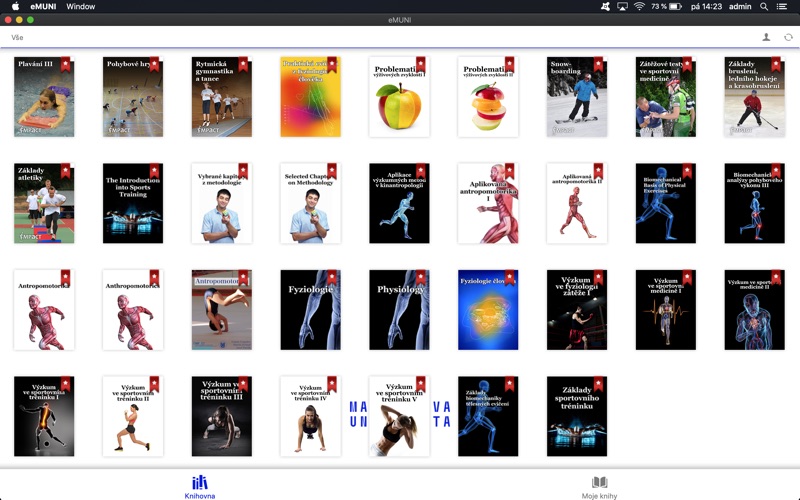The image size is (800, 500).
Task: Open Aplikovaná antropomotorika II book
Action: pyautogui.click(x=577, y=203)
